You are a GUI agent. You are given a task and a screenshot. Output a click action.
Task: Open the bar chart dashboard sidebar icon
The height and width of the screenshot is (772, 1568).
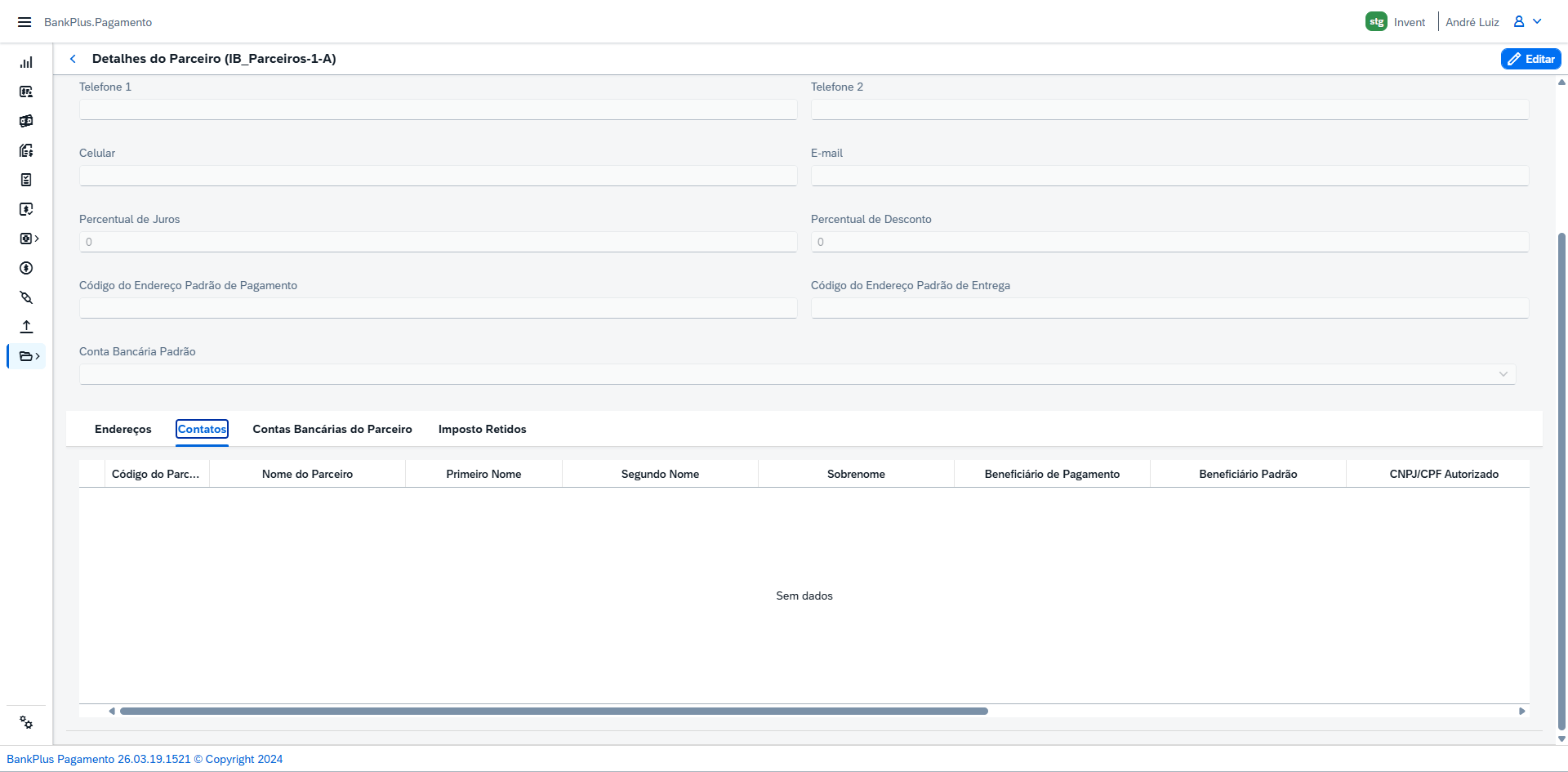[26, 62]
